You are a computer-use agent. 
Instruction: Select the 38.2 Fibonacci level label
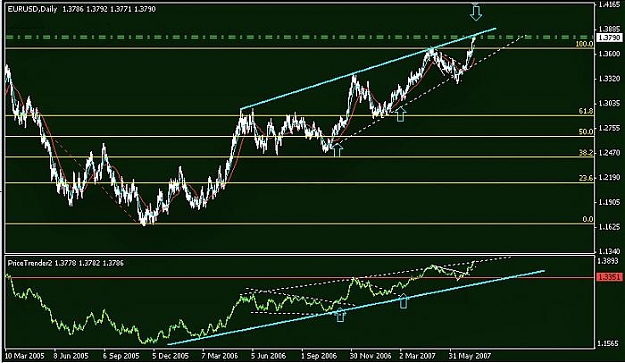(586, 153)
